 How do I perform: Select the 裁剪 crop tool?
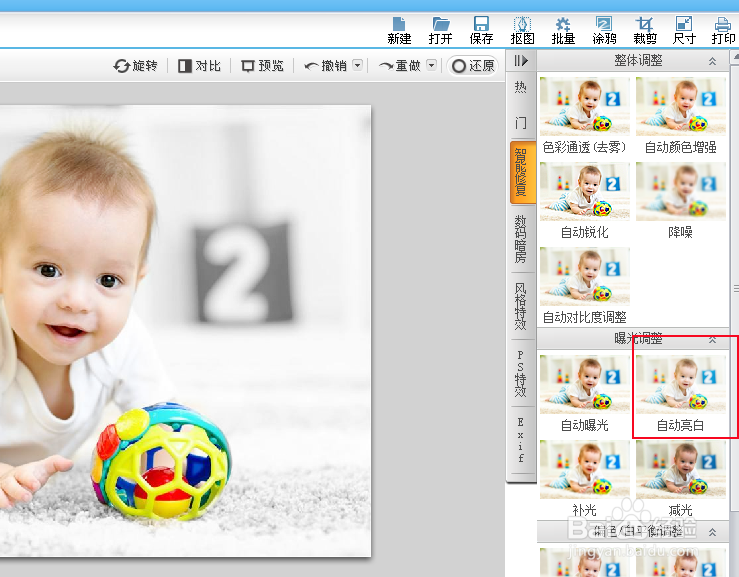(x=645, y=30)
